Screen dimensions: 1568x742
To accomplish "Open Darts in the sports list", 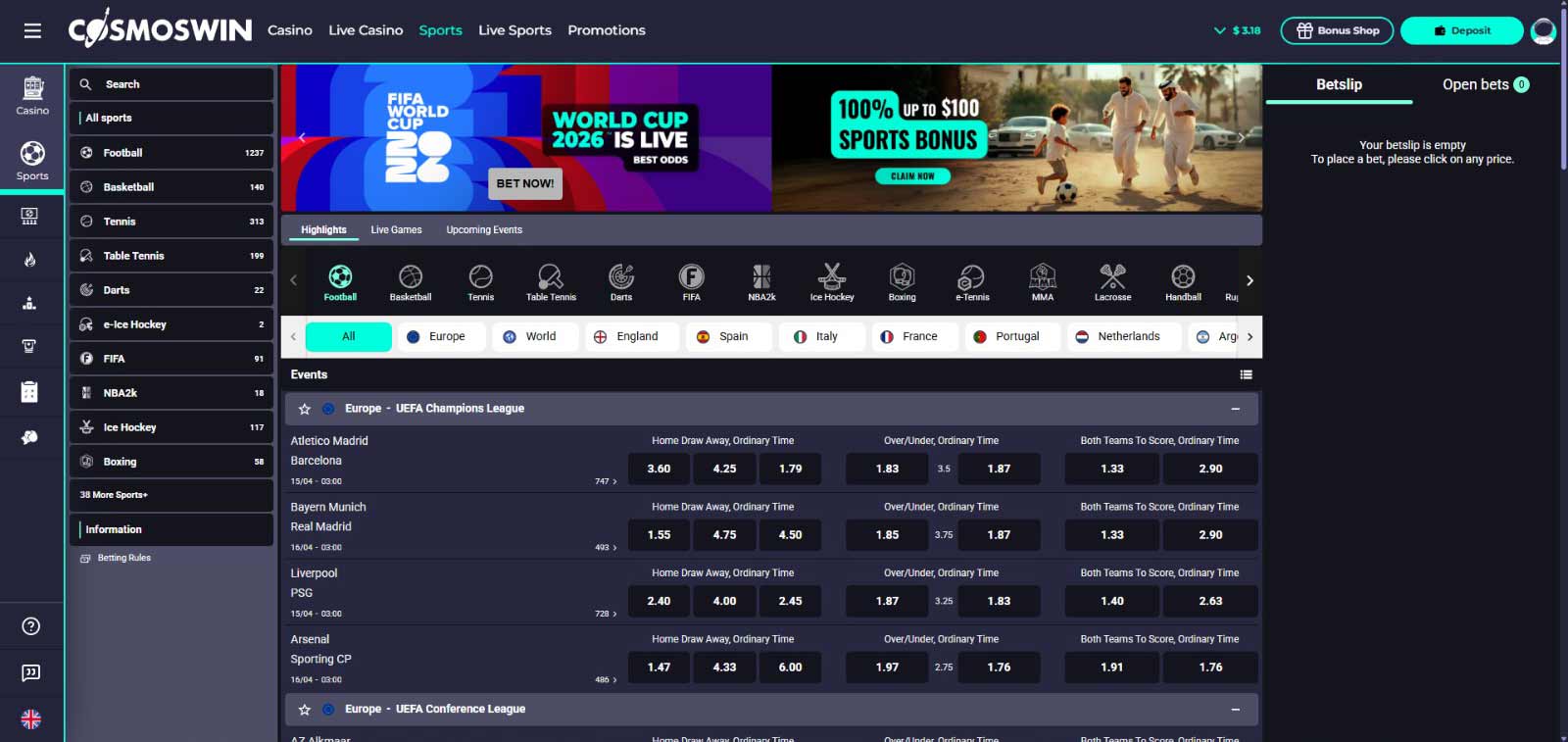I will pyautogui.click(x=171, y=290).
